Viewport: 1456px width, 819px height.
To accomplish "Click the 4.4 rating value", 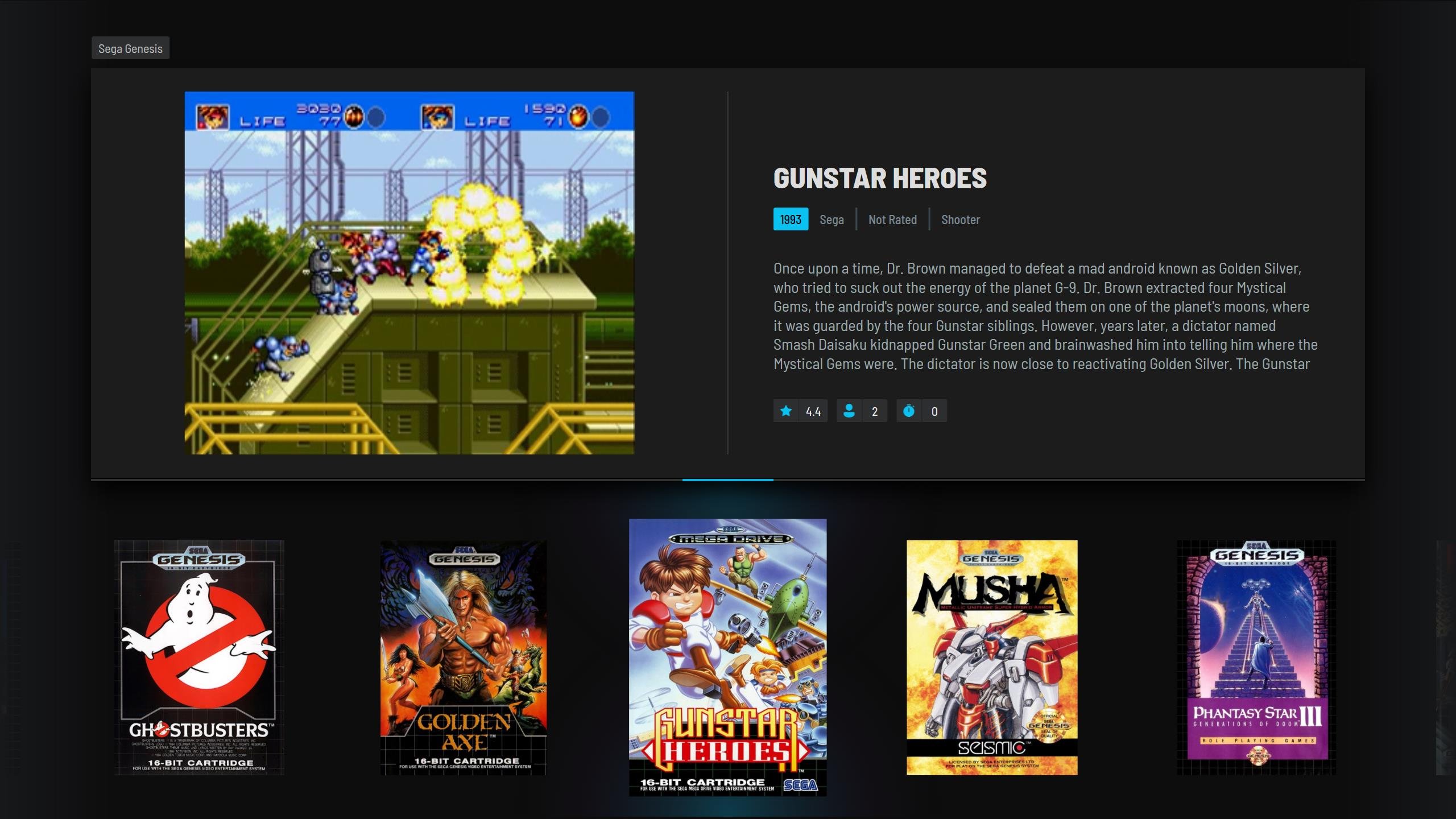I will click(x=813, y=411).
